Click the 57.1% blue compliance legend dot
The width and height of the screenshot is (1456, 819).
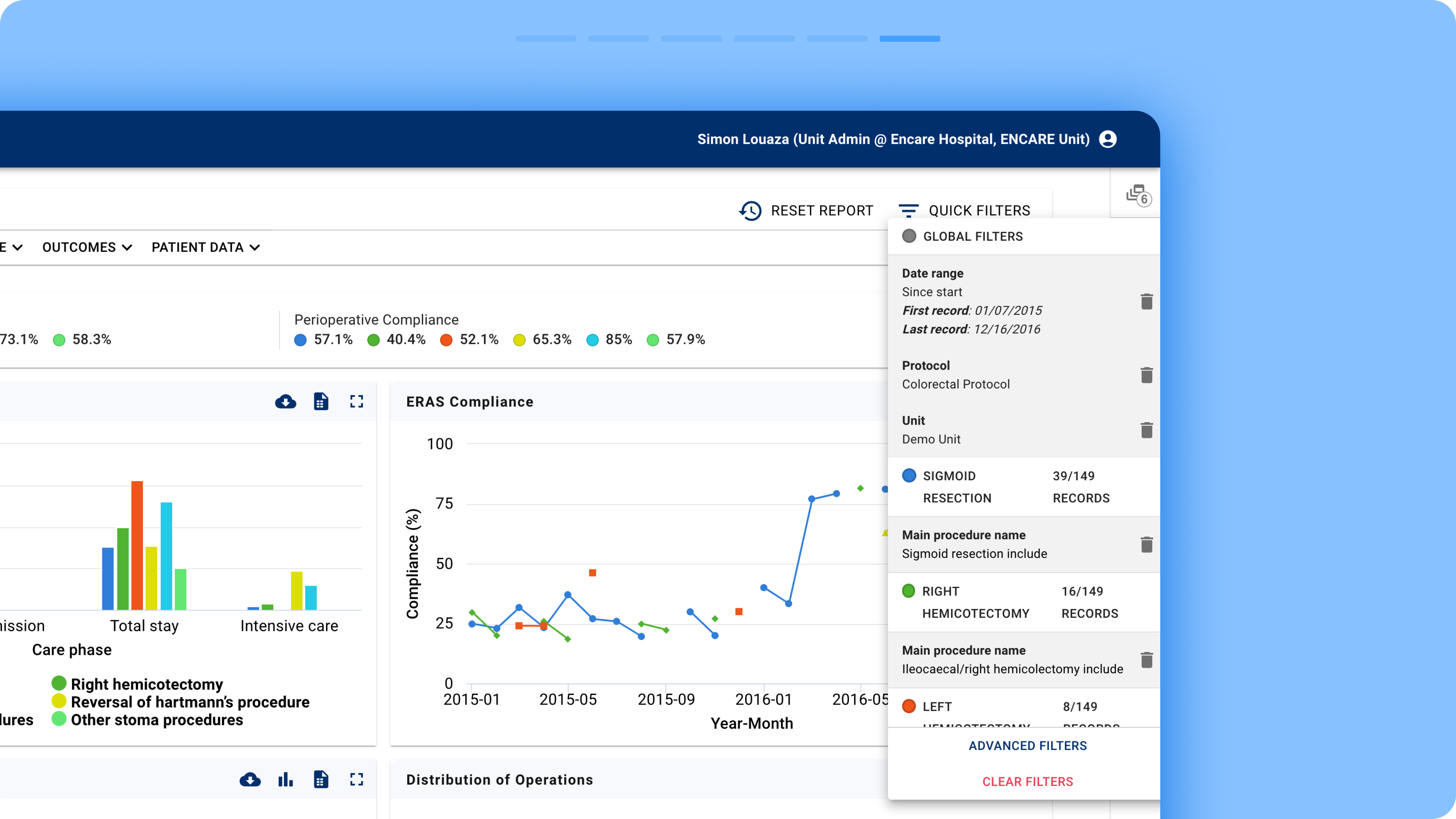300,340
